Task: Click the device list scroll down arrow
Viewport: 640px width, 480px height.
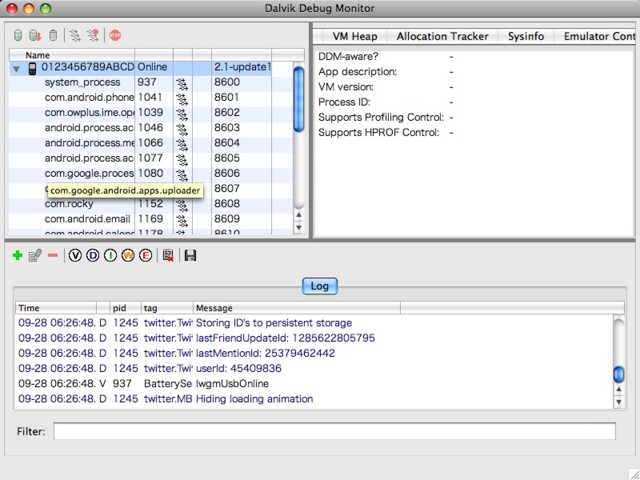Action: pos(299,228)
